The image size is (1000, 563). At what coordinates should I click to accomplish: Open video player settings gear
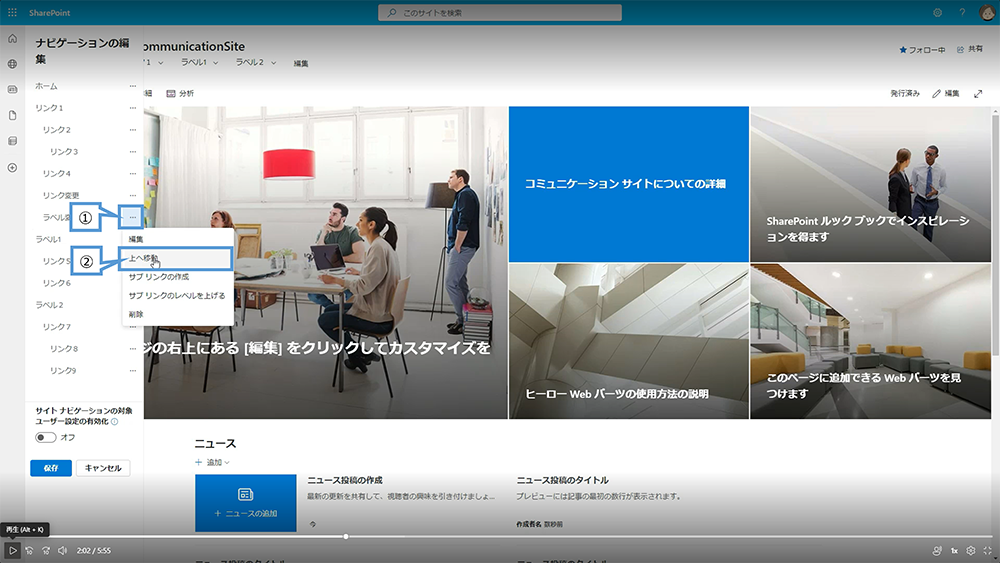point(971,550)
